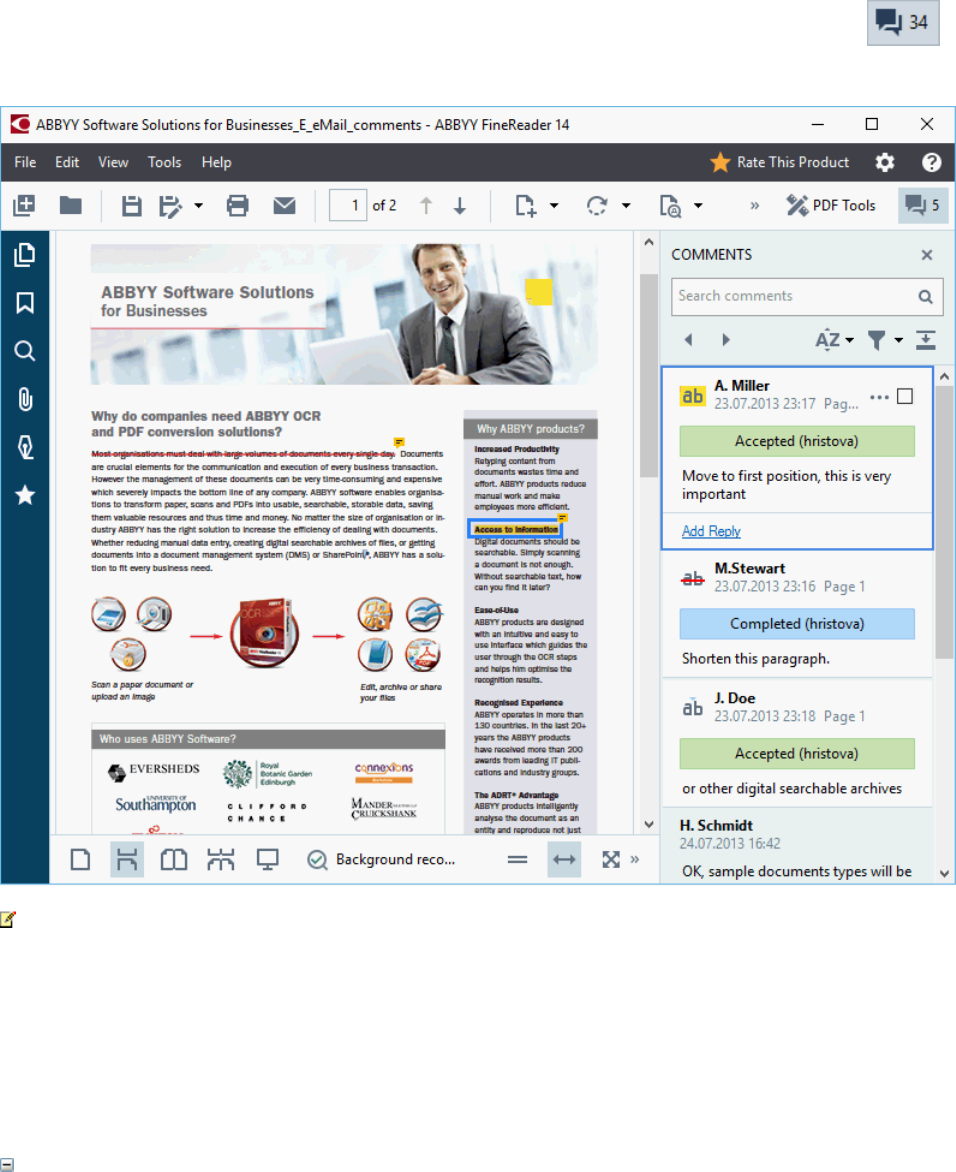The width and height of the screenshot is (956, 1172).
Task: Open PDF Tools
Action: tap(830, 206)
